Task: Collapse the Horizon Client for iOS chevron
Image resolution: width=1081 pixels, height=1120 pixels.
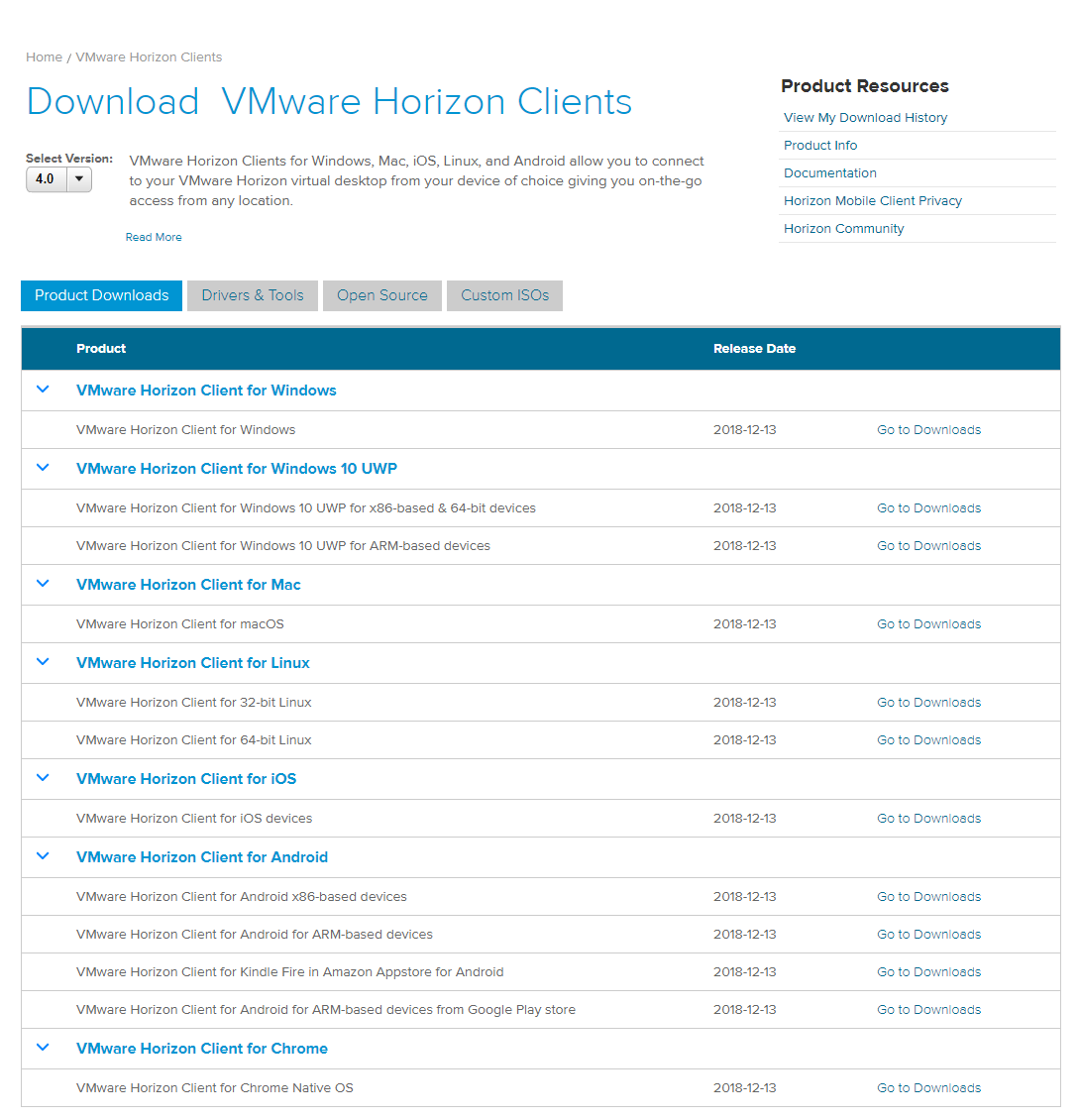Action: click(x=43, y=778)
